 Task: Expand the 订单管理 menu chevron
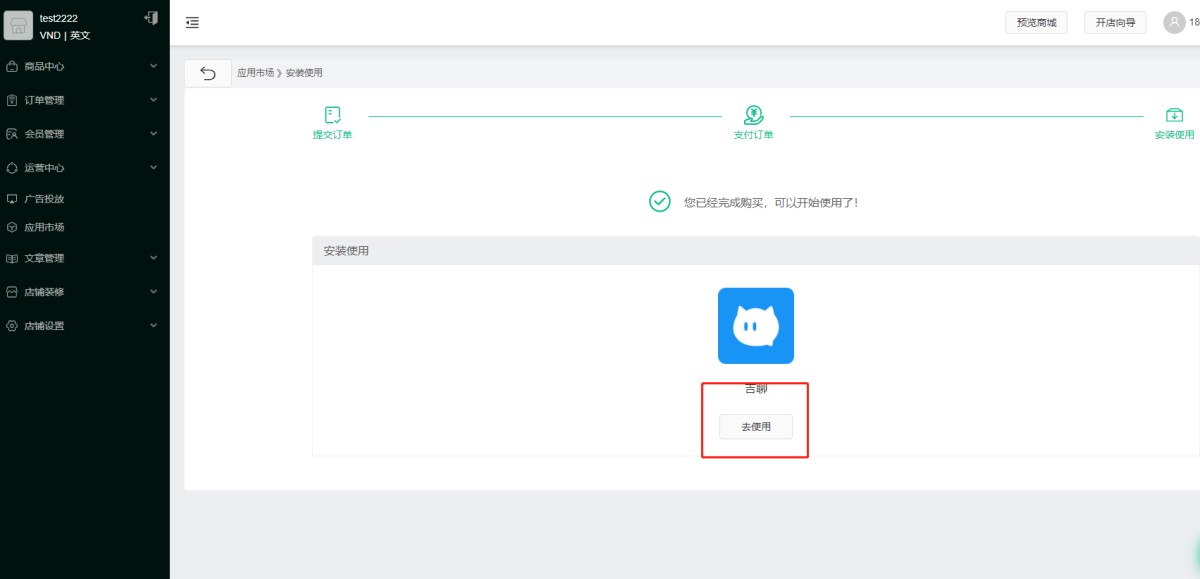pyautogui.click(x=153, y=100)
